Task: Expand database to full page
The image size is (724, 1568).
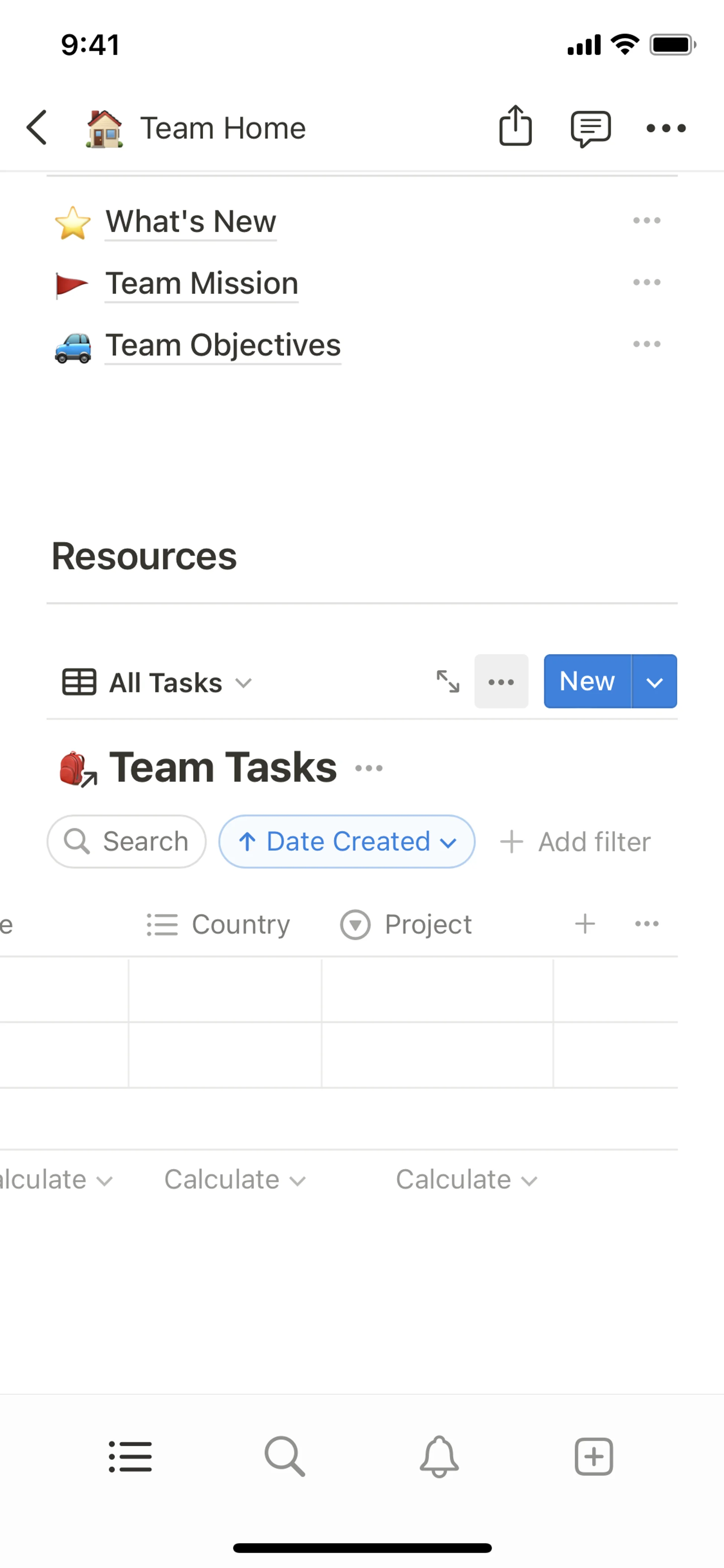Action: point(448,681)
